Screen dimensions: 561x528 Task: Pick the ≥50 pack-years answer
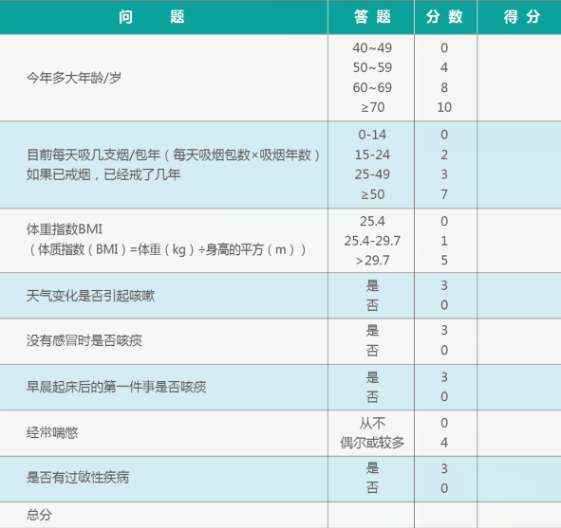click(372, 194)
